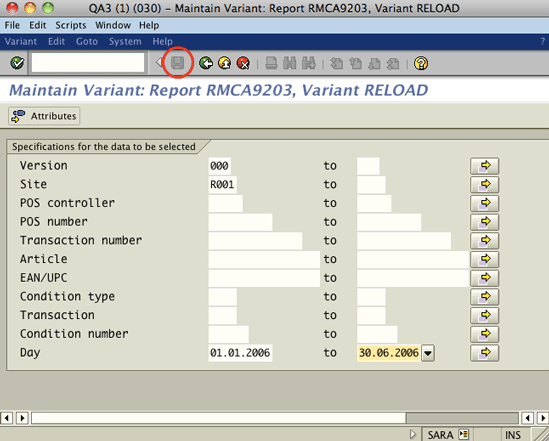Click the horizontal scrollbar track
The image size is (549, 441).
point(218,418)
